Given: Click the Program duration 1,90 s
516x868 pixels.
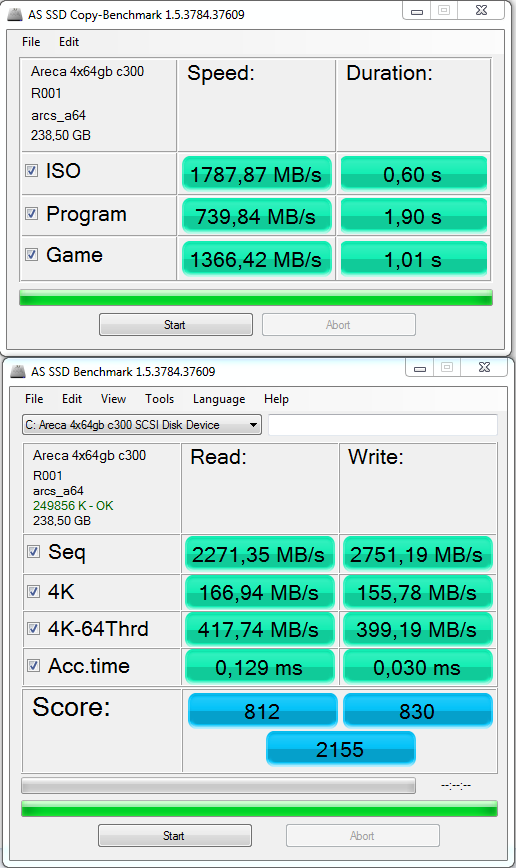Looking at the screenshot, I should coord(413,216).
